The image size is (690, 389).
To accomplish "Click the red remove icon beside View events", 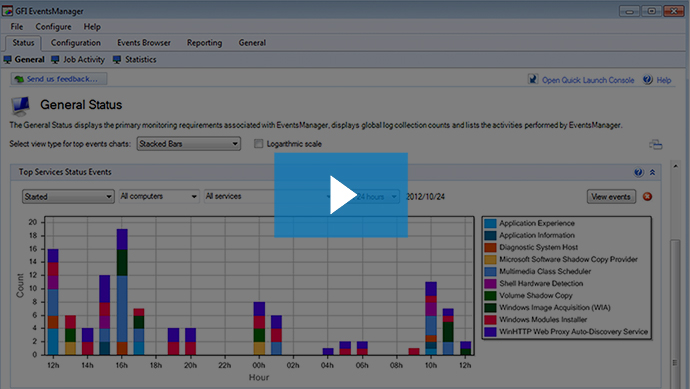I will pyautogui.click(x=647, y=197).
